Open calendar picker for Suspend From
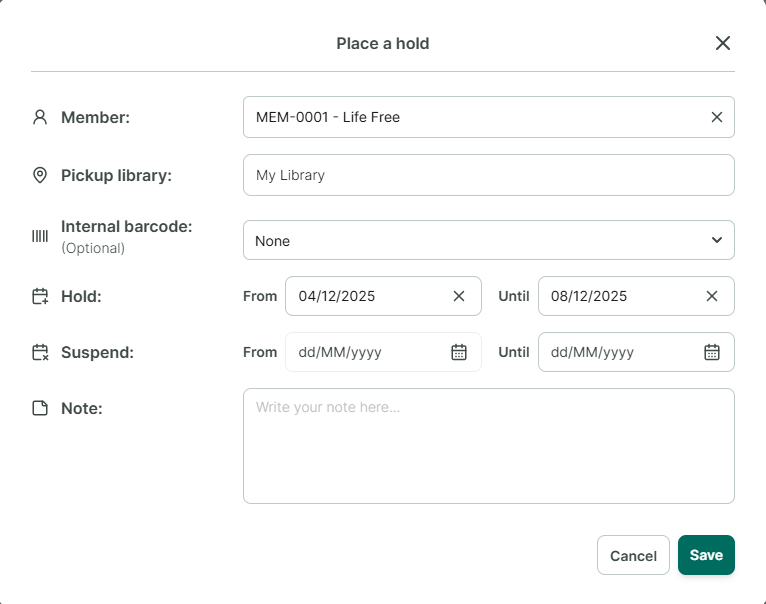766x604 pixels. [459, 352]
